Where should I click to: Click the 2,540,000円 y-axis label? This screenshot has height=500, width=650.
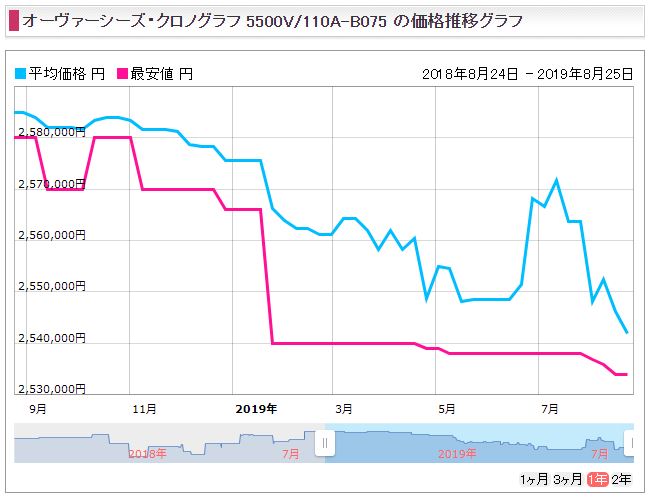(52, 338)
